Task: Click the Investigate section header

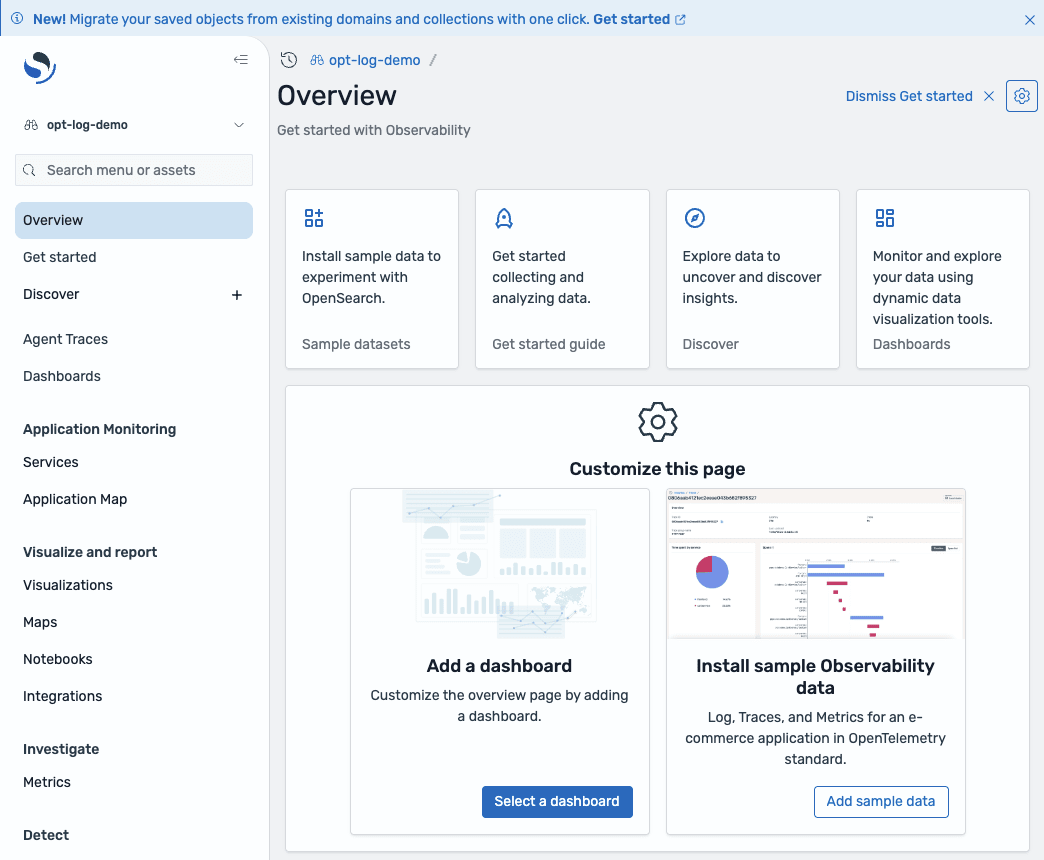Action: [x=61, y=750]
